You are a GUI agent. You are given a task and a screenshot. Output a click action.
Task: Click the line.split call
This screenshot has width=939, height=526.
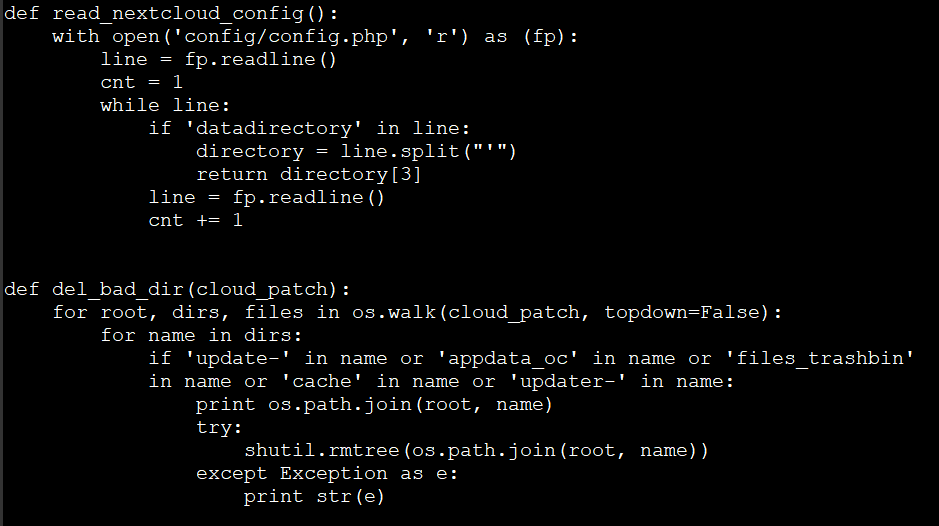[x=428, y=151]
